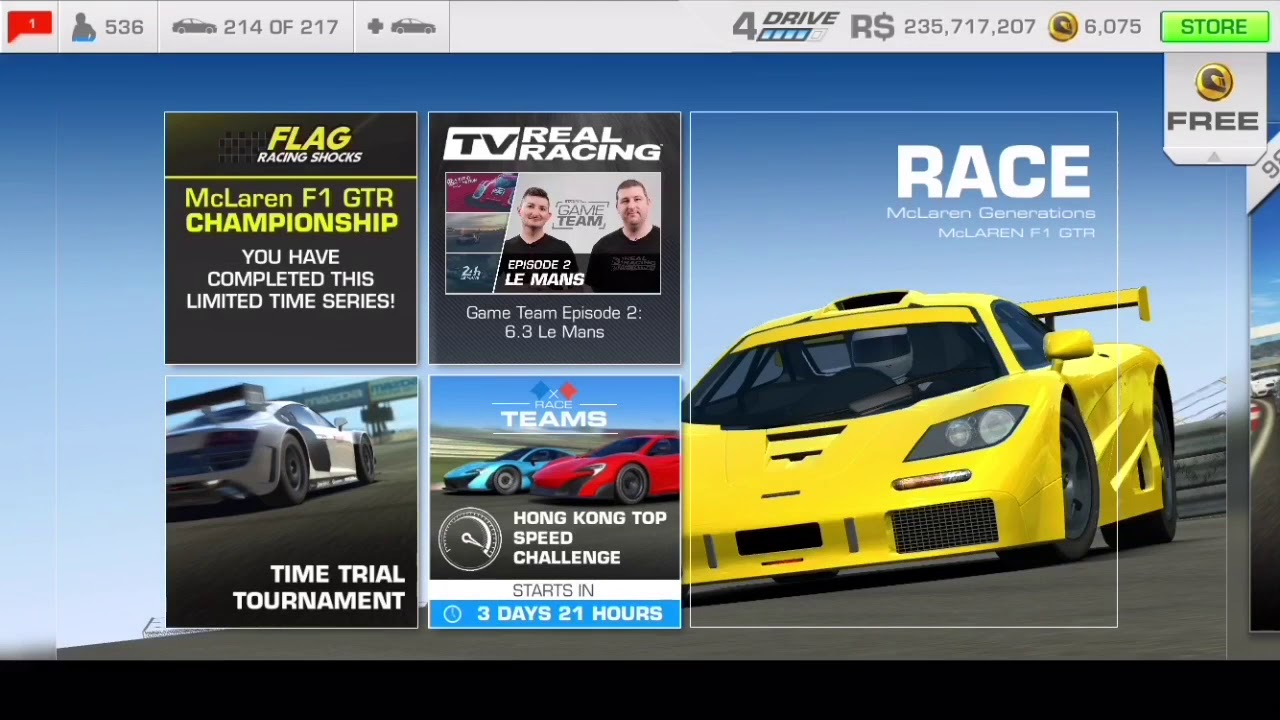Open the Time Trial Tournament tile
The width and height of the screenshot is (1280, 720).
tap(291, 502)
